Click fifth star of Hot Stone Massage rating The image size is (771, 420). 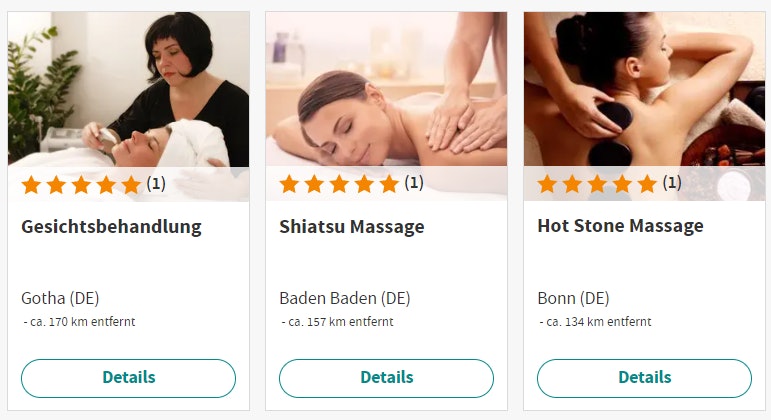coord(647,184)
